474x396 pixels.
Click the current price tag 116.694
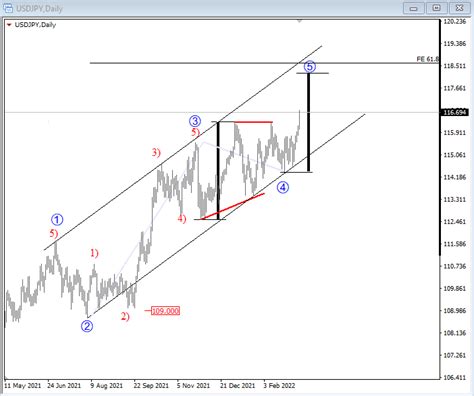coord(455,112)
